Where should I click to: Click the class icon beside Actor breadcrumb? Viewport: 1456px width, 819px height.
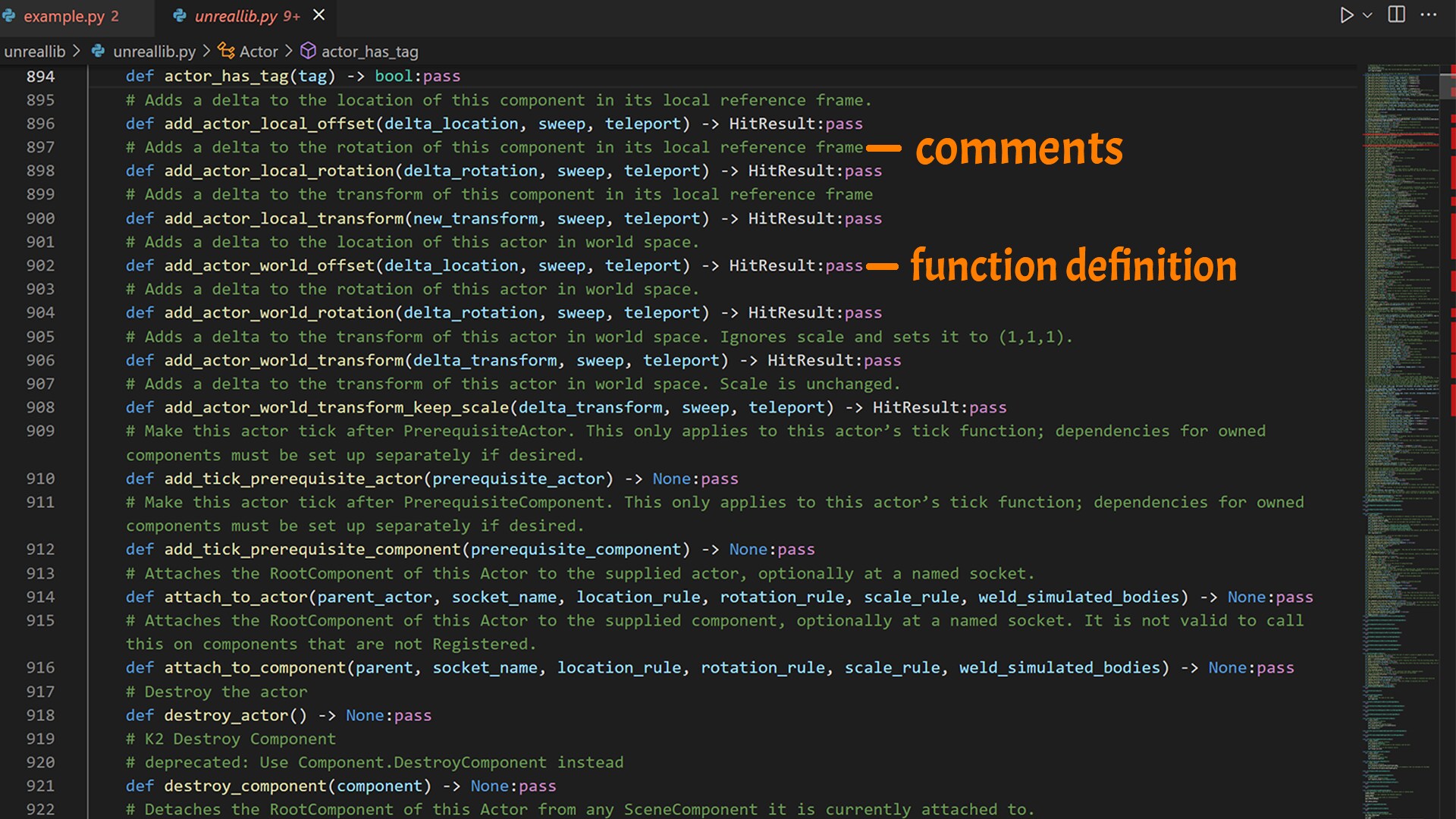click(226, 51)
